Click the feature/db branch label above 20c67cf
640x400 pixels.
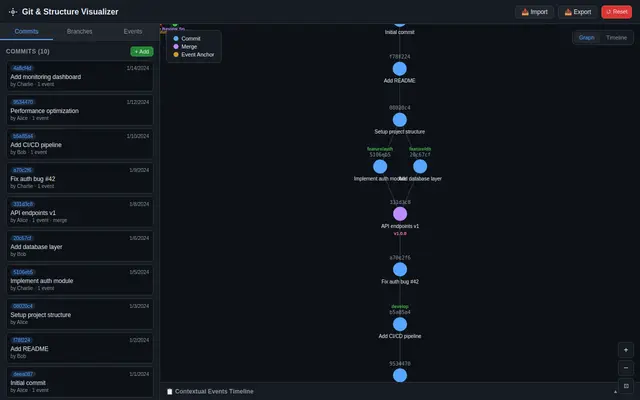click(x=420, y=149)
